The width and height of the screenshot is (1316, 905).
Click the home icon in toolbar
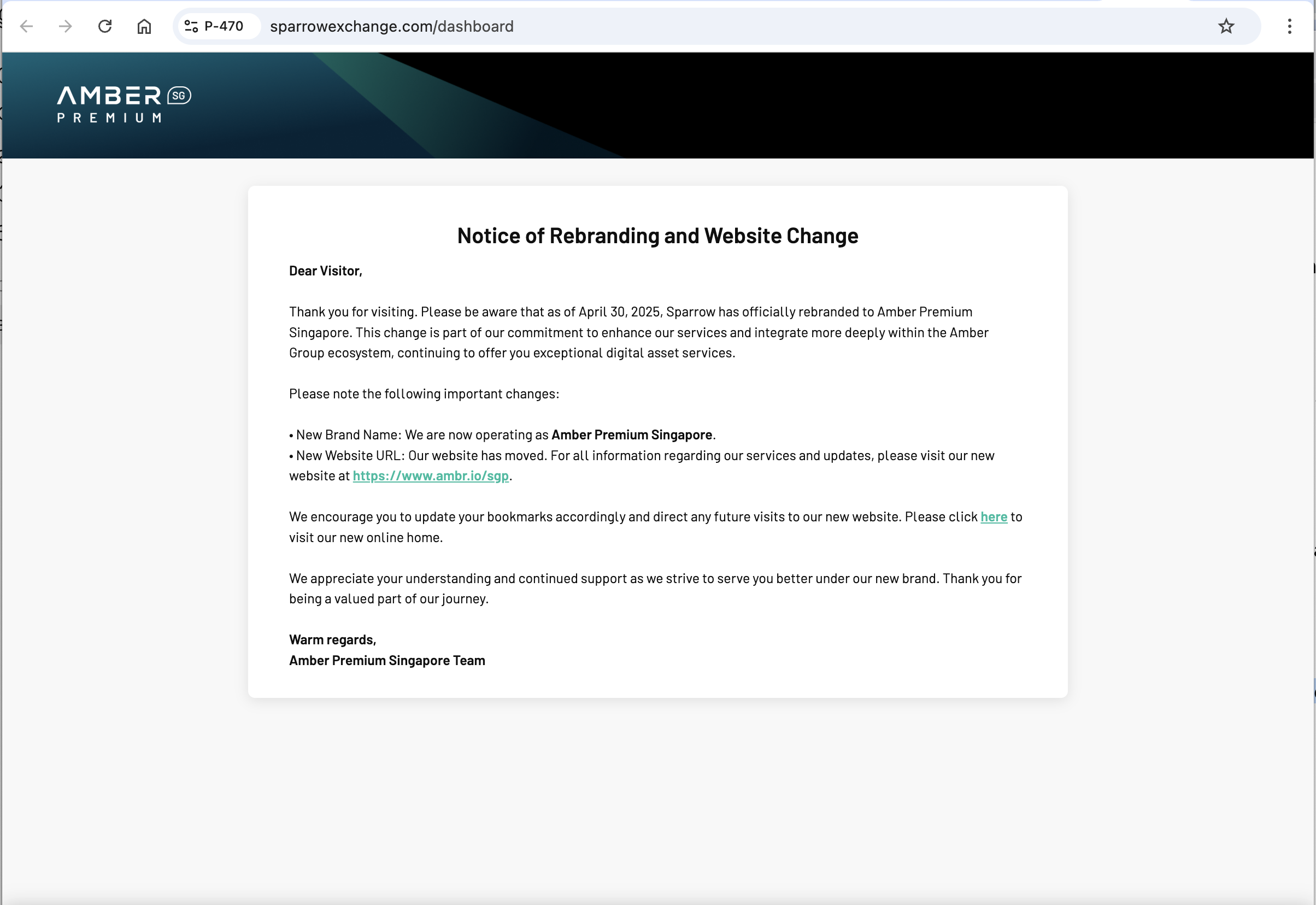point(144,26)
